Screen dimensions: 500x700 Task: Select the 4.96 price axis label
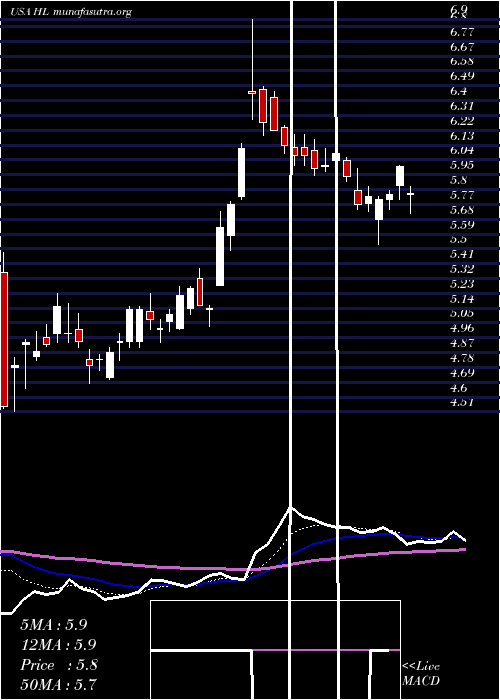tap(462, 328)
